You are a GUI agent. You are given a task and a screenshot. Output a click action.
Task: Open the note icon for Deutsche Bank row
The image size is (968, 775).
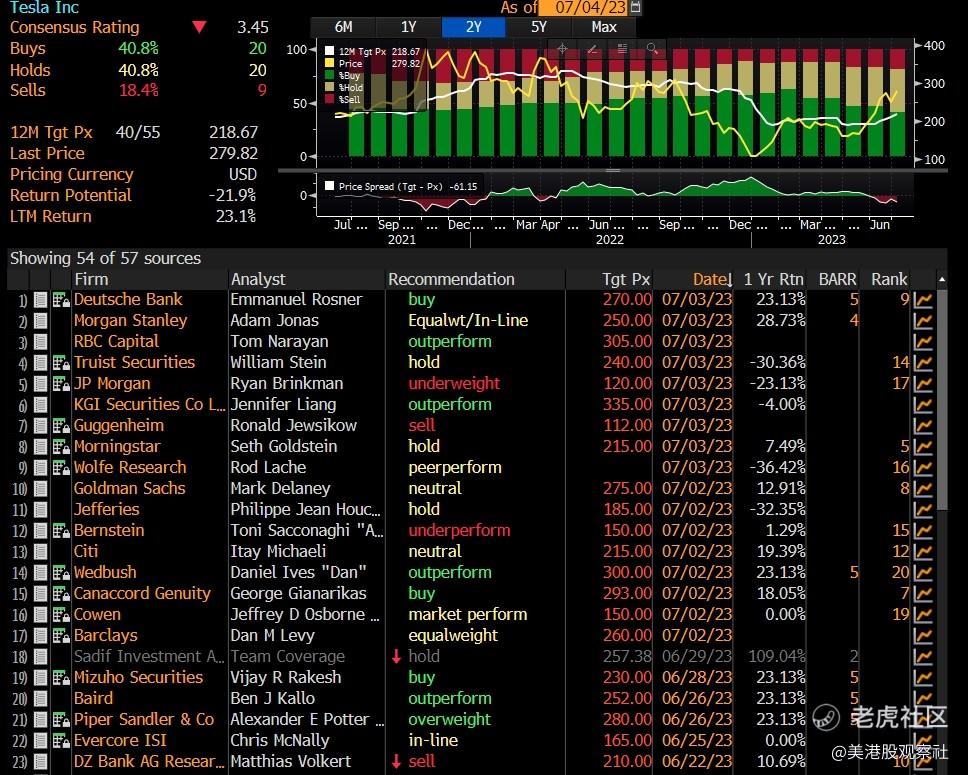click(x=41, y=300)
